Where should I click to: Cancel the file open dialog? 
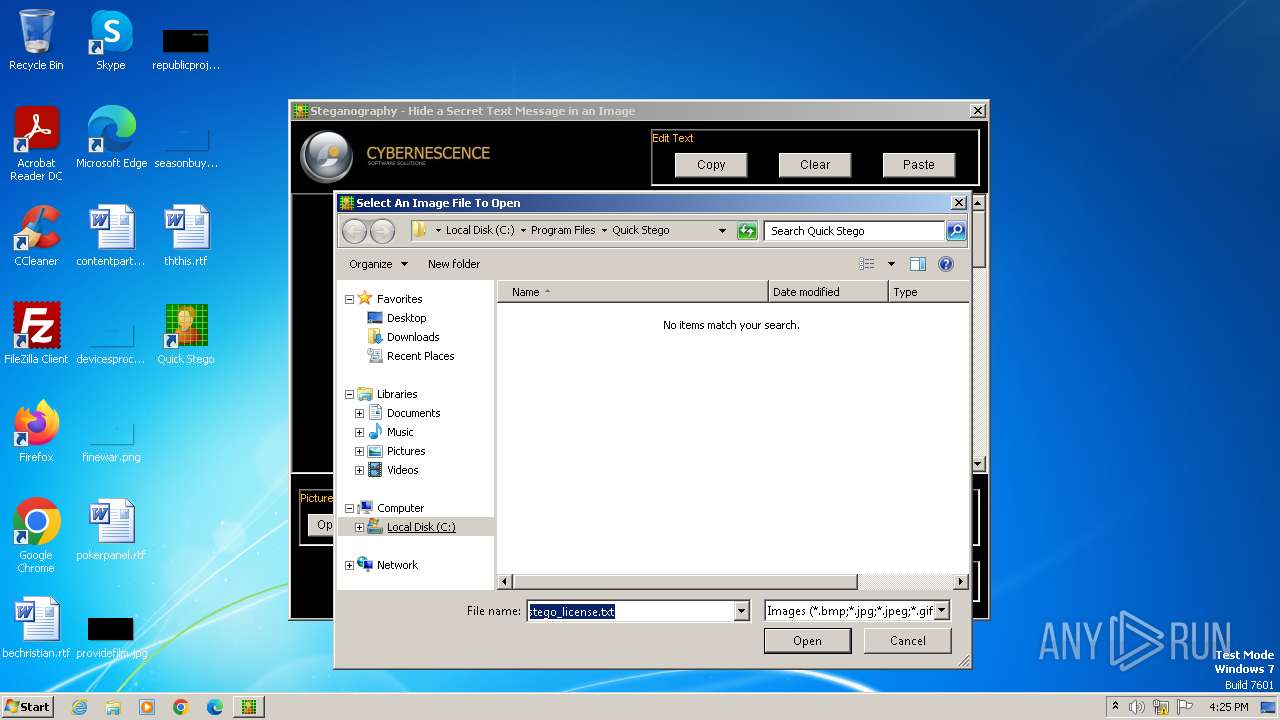[x=907, y=641]
